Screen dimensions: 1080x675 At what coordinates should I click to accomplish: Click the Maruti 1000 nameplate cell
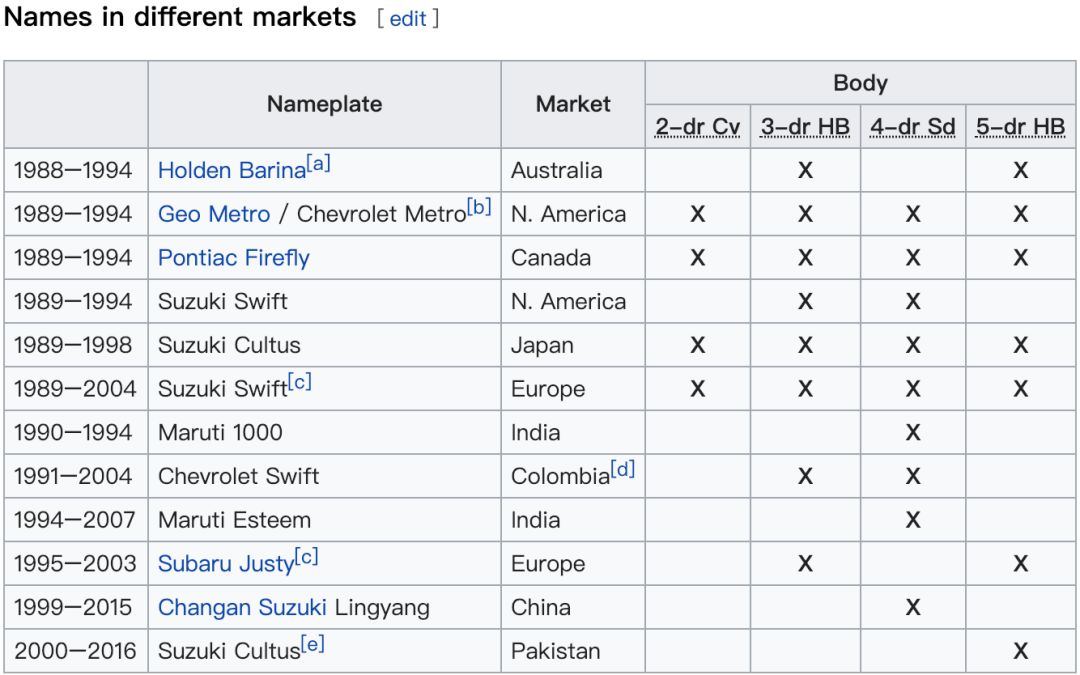click(220, 433)
